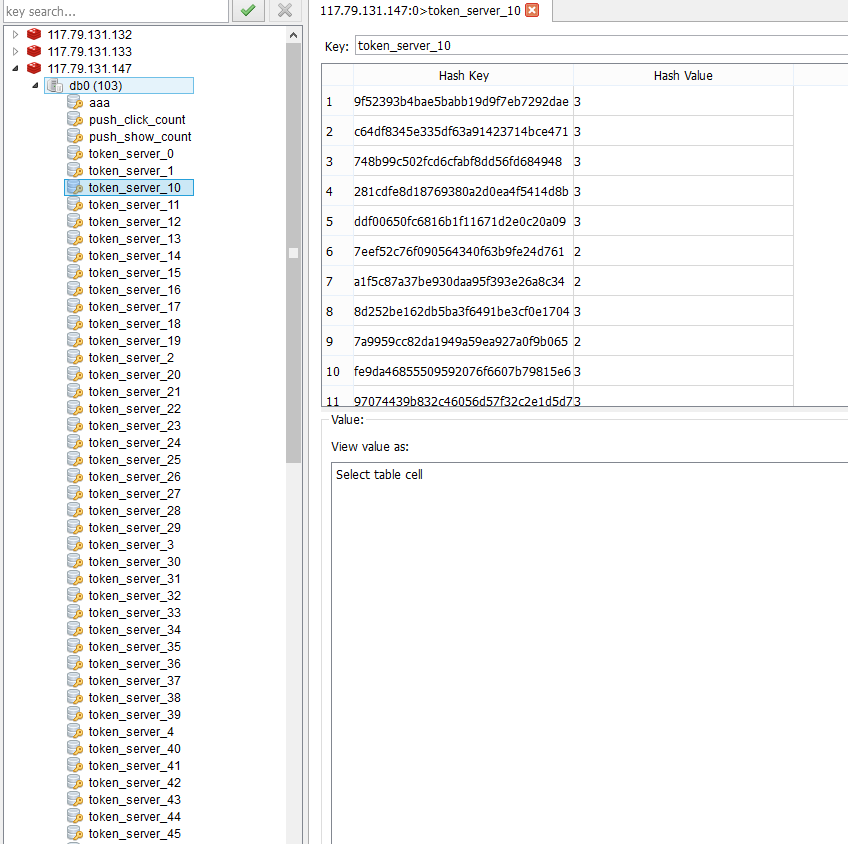Select hash key fe9da46855509592076f6607b79815e6

[x=462, y=371]
